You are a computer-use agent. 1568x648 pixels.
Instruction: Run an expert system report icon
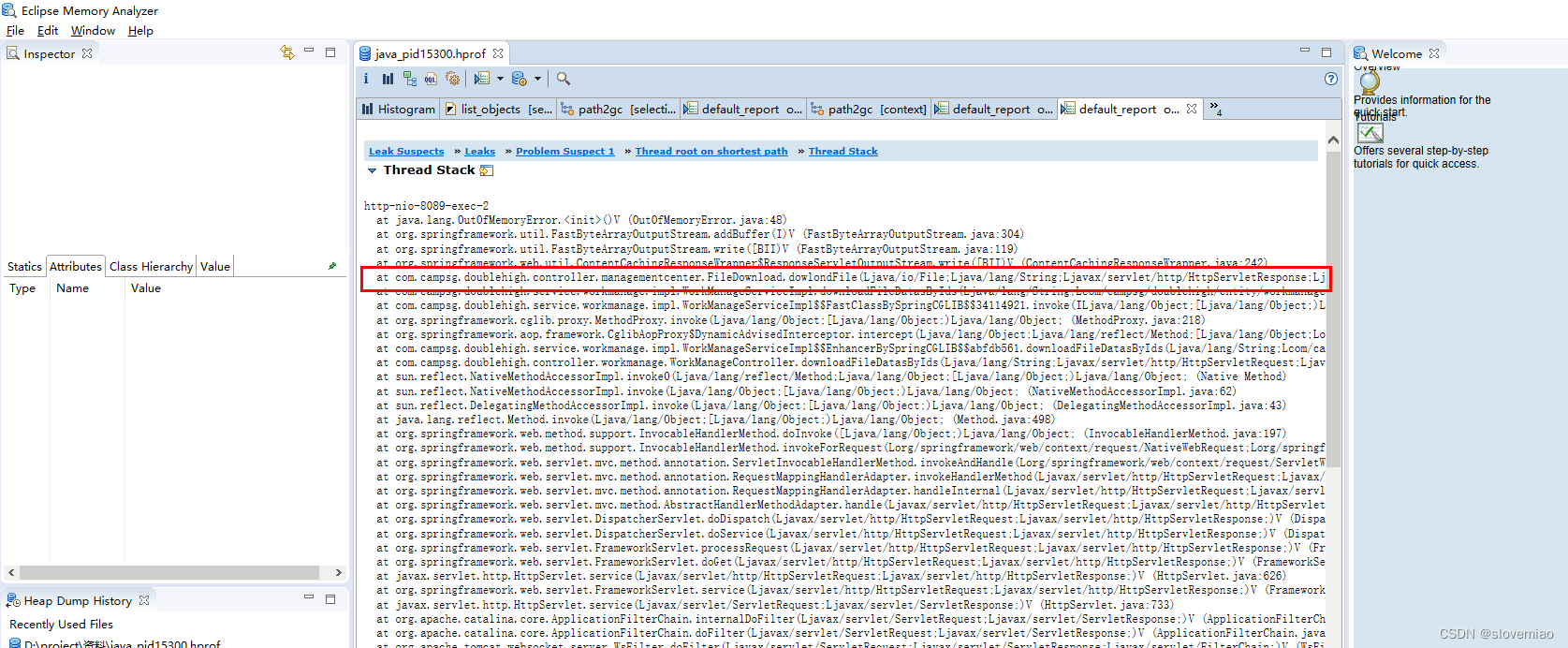click(x=482, y=79)
